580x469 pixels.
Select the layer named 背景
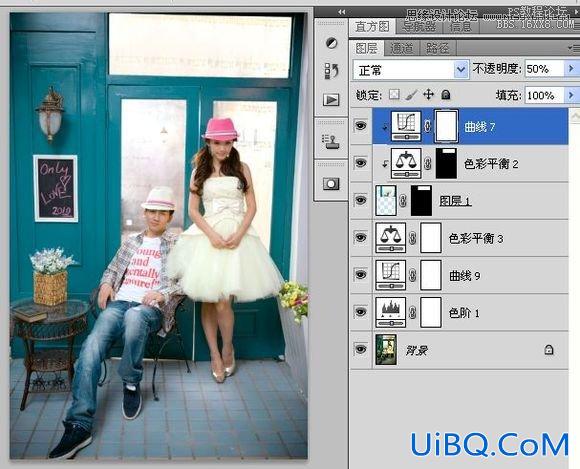coord(417,350)
